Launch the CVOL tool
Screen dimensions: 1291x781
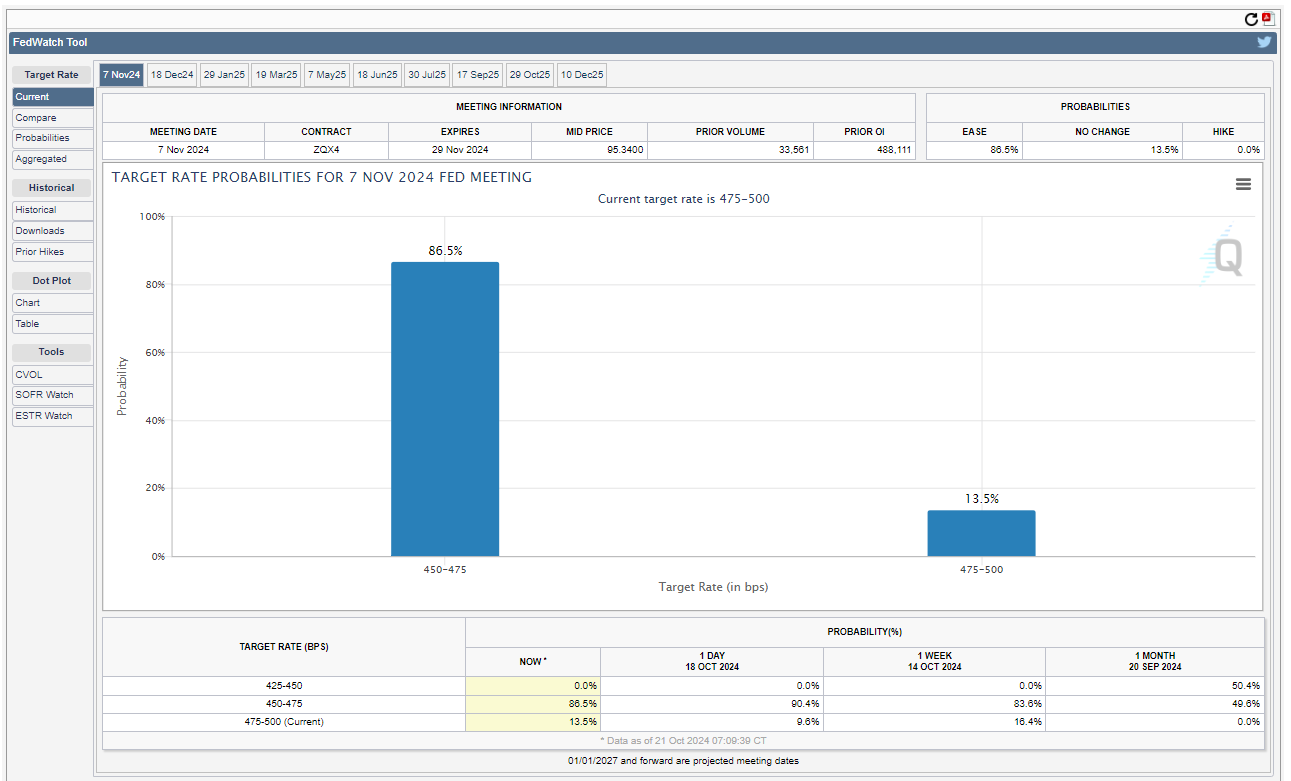(x=53, y=375)
